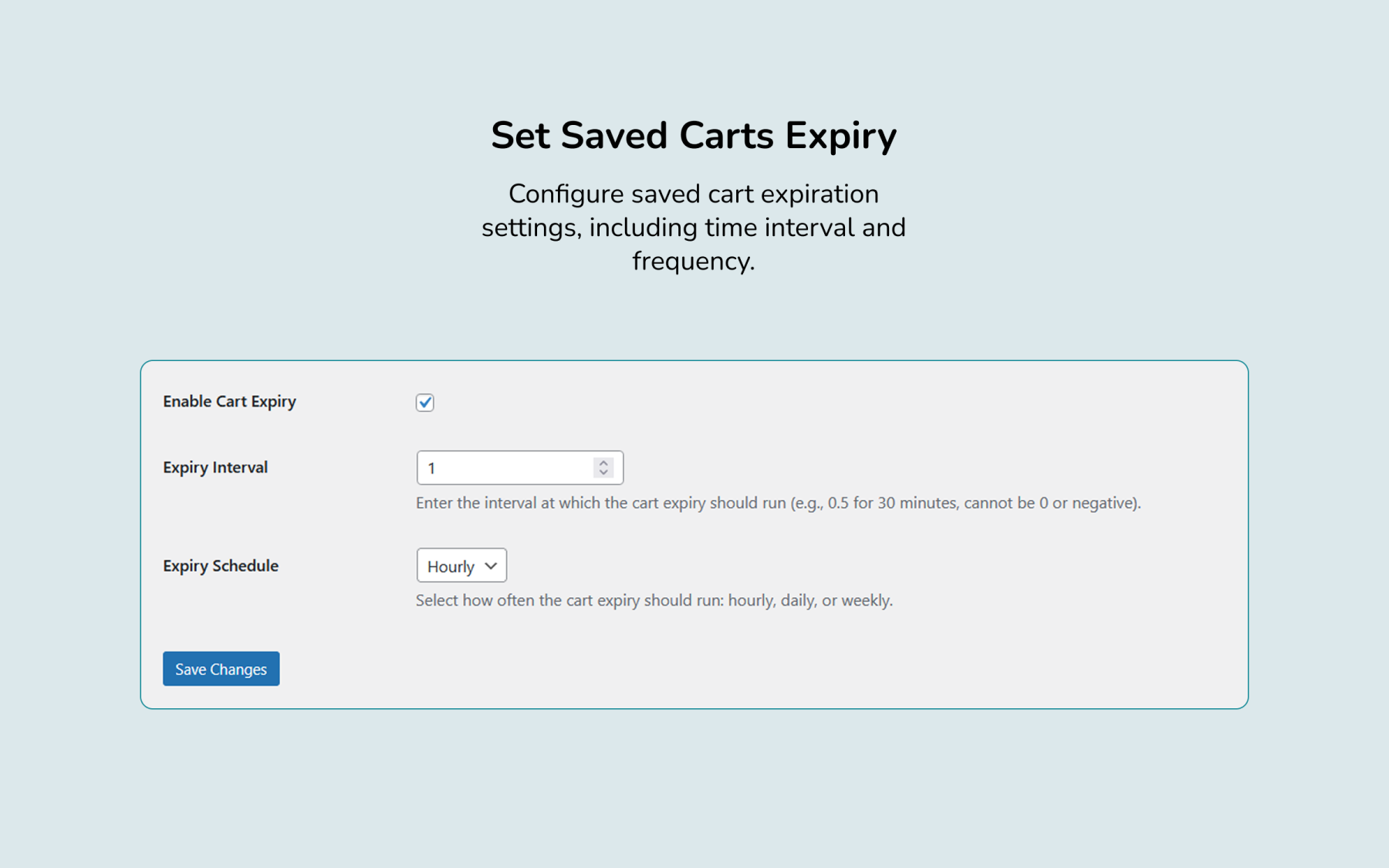Click the checkmark icon in the expiry checkbox
Viewport: 1389px width, 868px height.
pos(424,402)
